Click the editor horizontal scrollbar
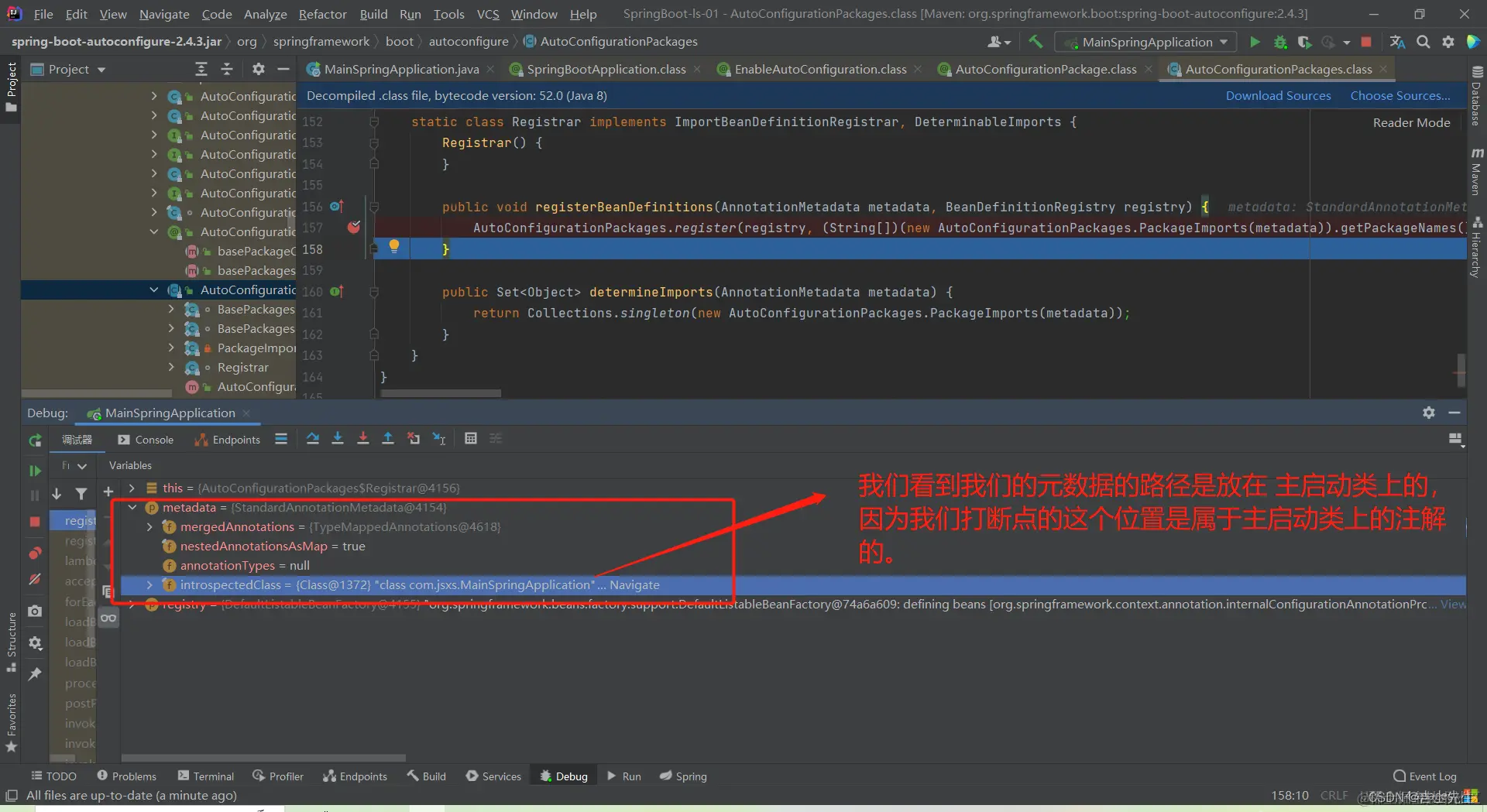 (x=441, y=393)
